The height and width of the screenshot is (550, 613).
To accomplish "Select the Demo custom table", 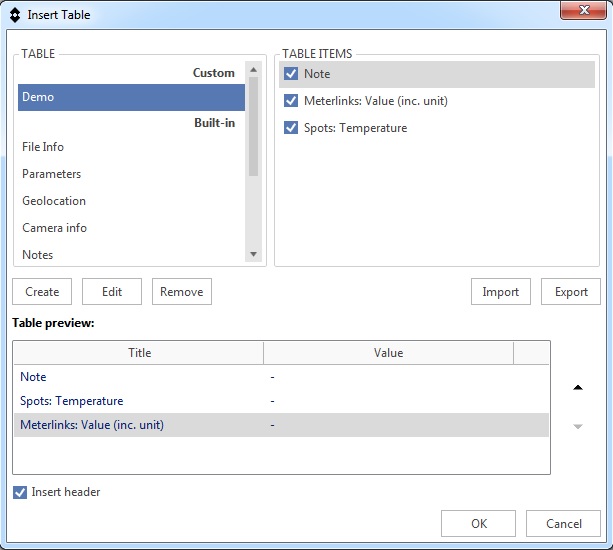I will point(130,97).
